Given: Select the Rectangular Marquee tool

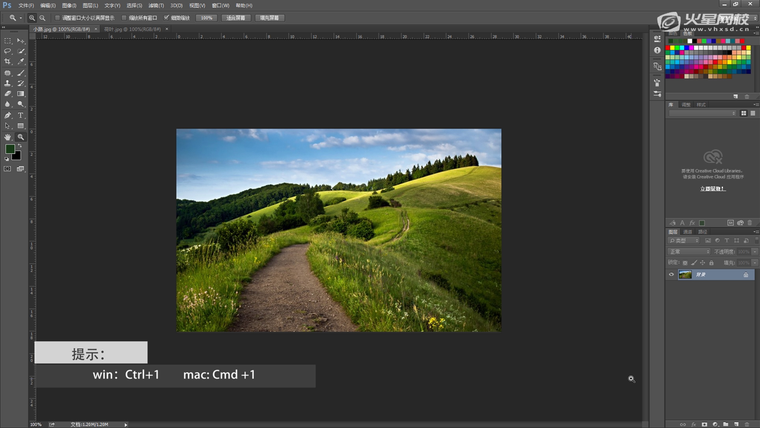Looking at the screenshot, I should (8, 40).
